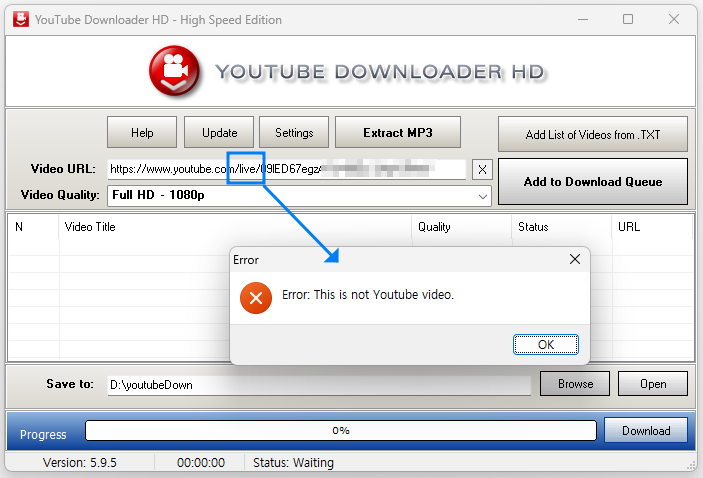This screenshot has width=703, height=478.
Task: Minimize the YouTube Downloader HD window
Action: point(583,19)
